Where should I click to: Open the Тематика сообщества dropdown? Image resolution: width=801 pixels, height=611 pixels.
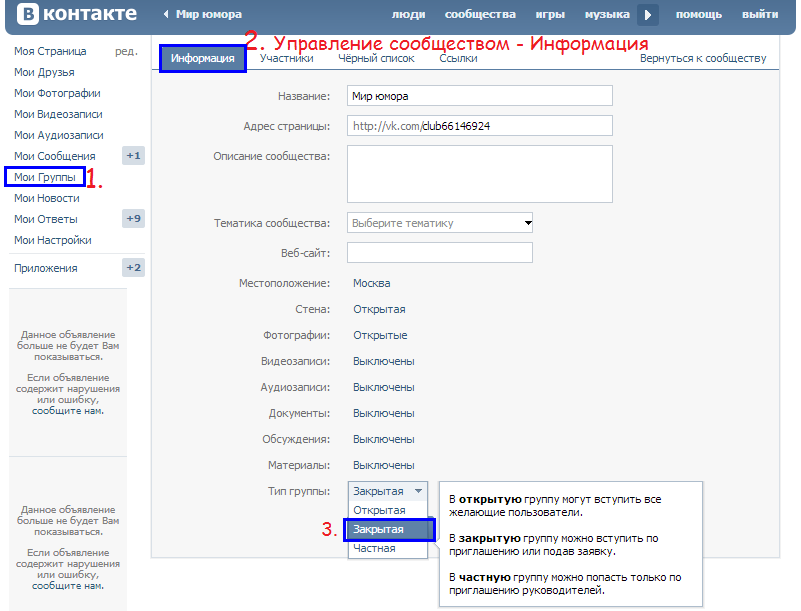click(440, 223)
